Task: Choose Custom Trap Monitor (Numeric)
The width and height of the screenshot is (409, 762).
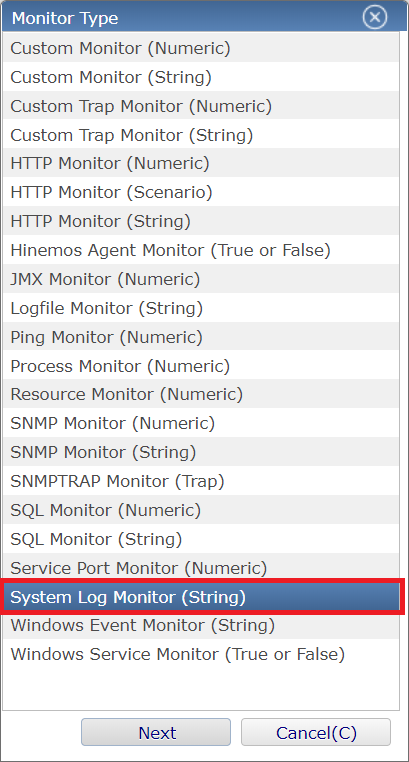Action: tap(201, 105)
